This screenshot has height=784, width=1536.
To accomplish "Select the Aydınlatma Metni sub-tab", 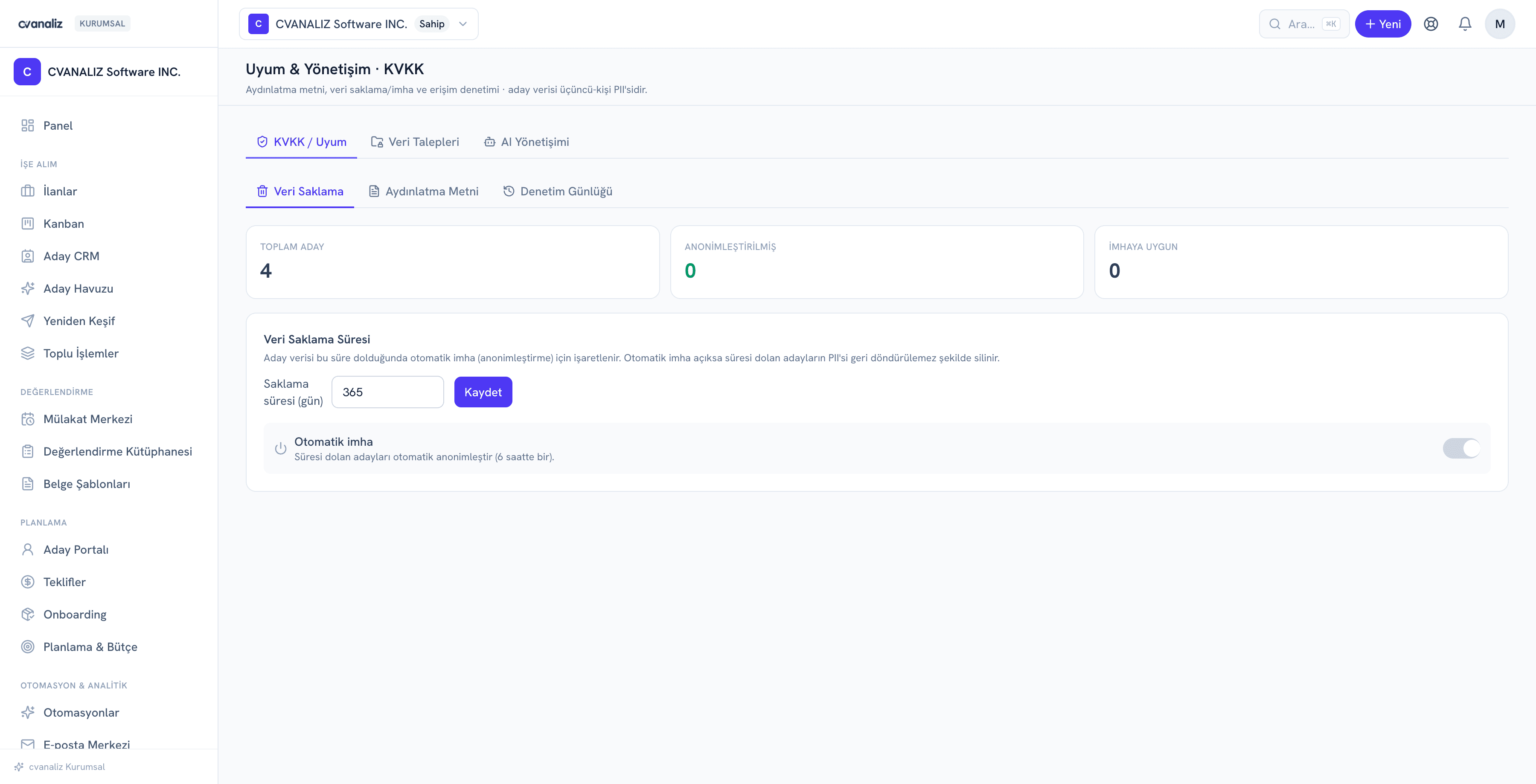I will (x=423, y=192).
